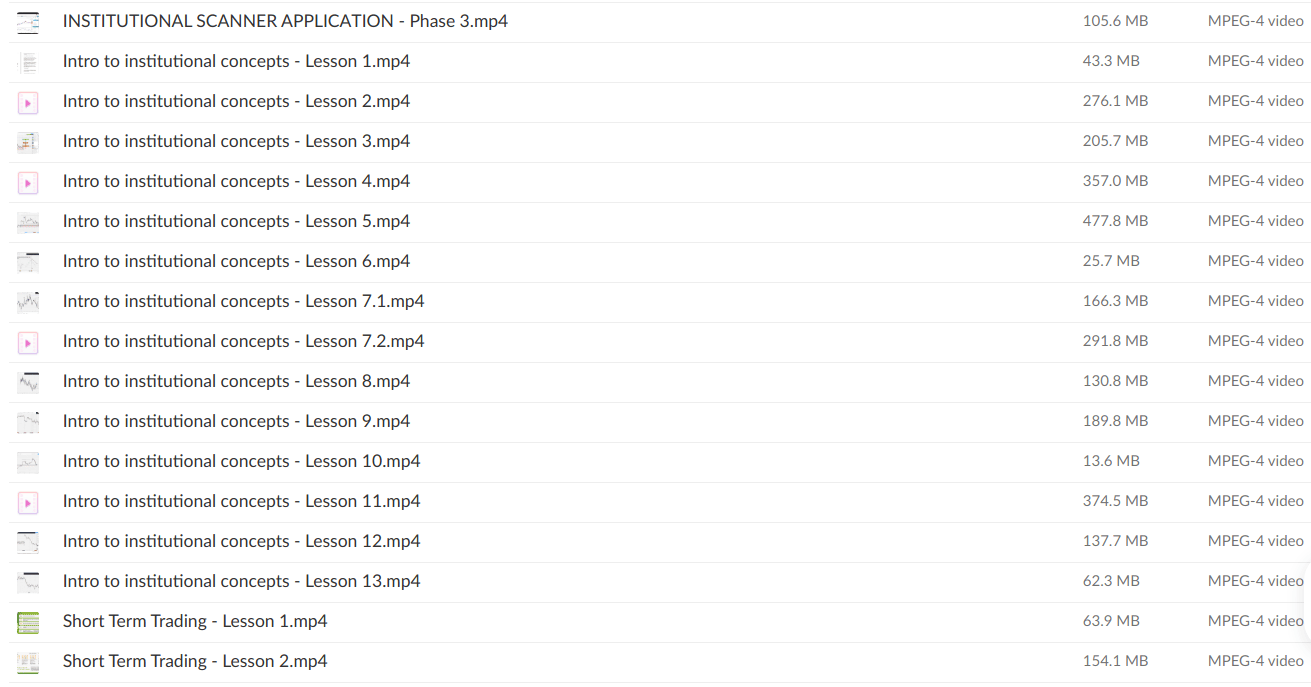Screen dimensions: 1311x687
Task: Click thumbnail of INSTITUTIONAL SCANNER APPLICATION Phase 3
Action: (x=28, y=22)
